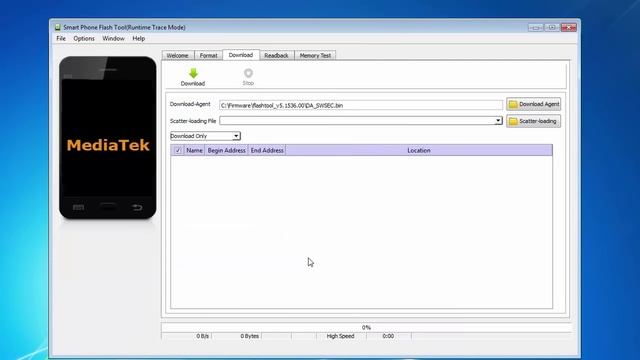Click the 0:00 elapsed time text
Screen dimensions: 640x360
388,336
